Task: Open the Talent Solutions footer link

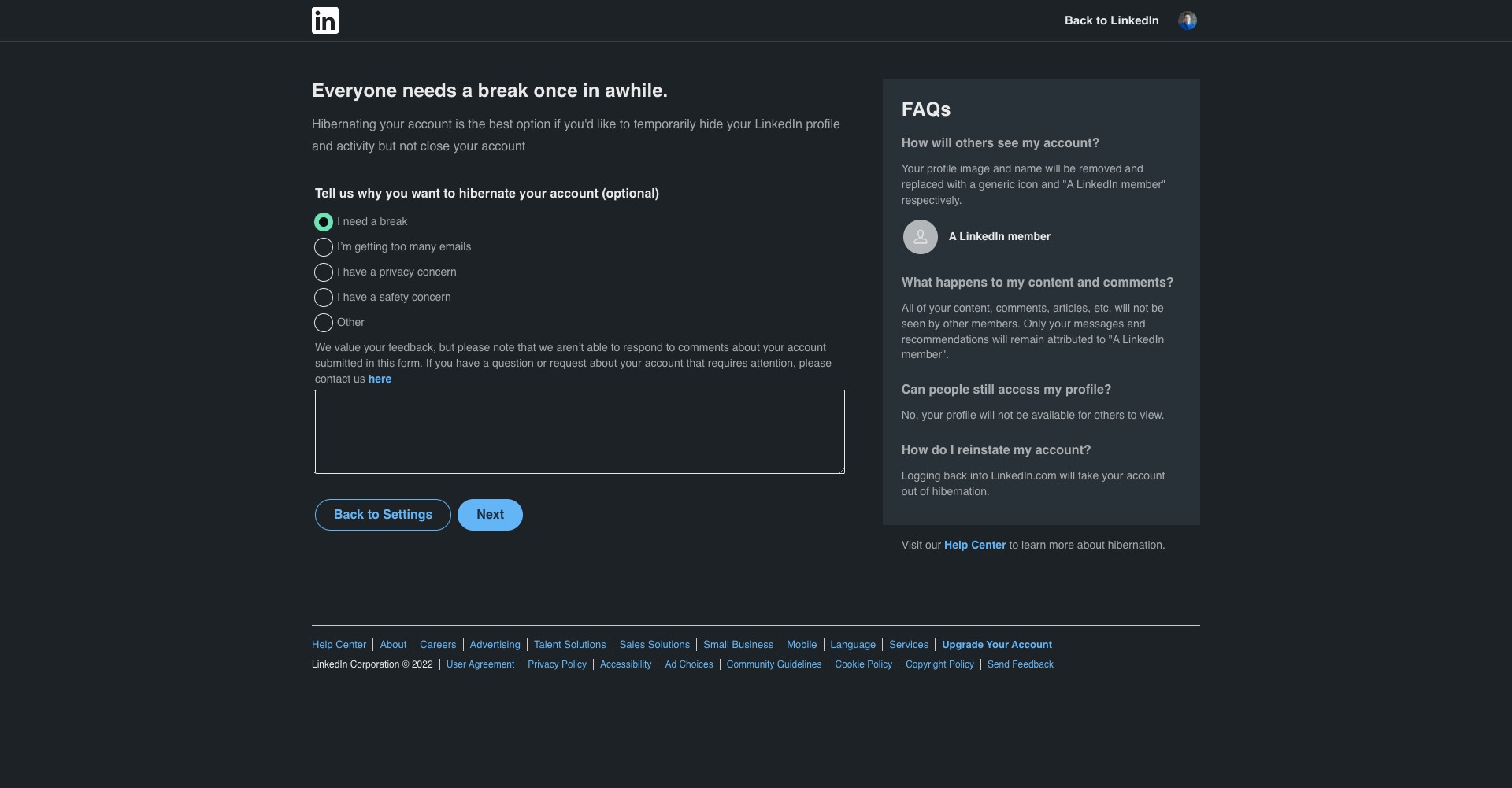Action: point(569,645)
